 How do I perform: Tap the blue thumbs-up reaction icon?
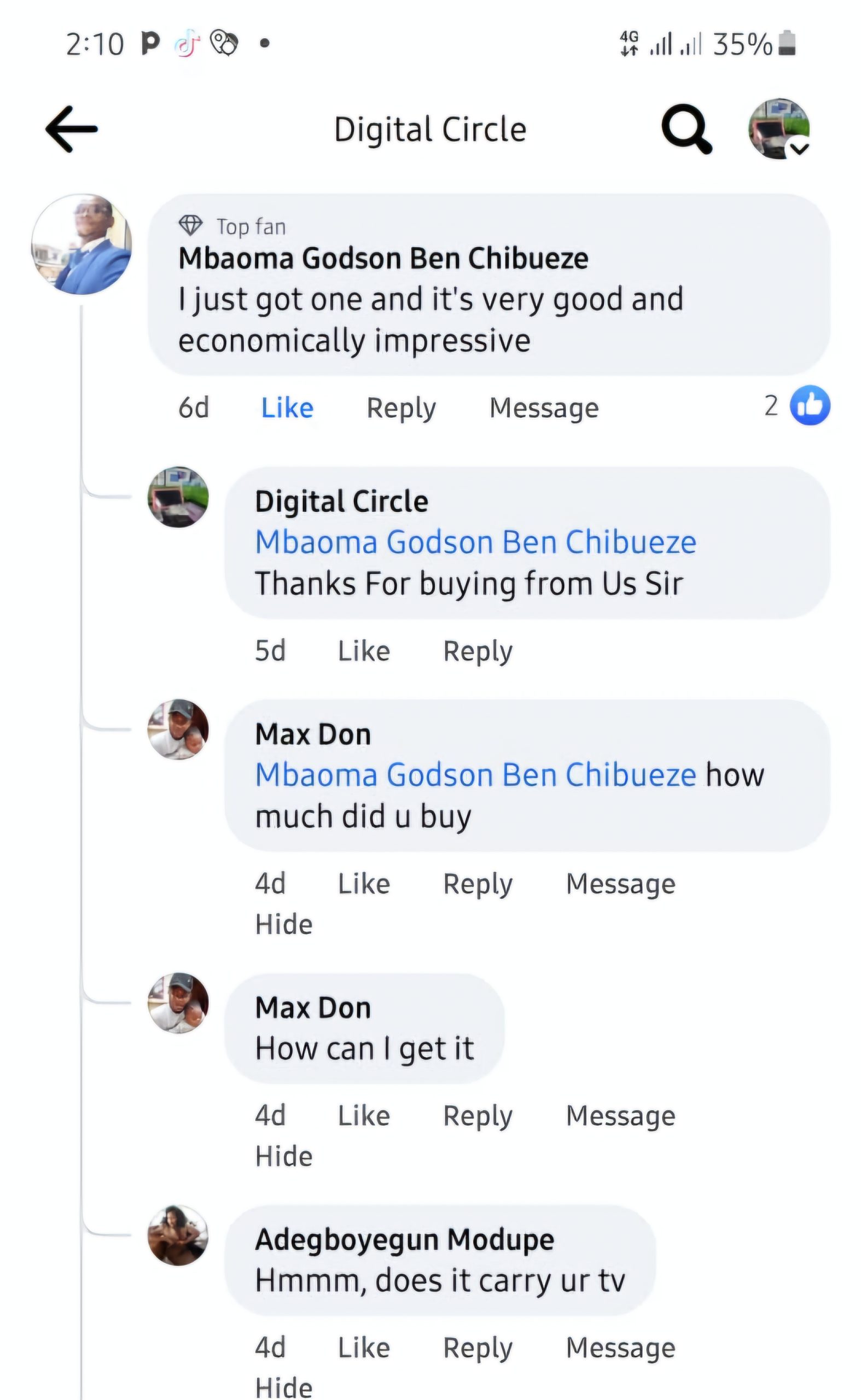[809, 405]
